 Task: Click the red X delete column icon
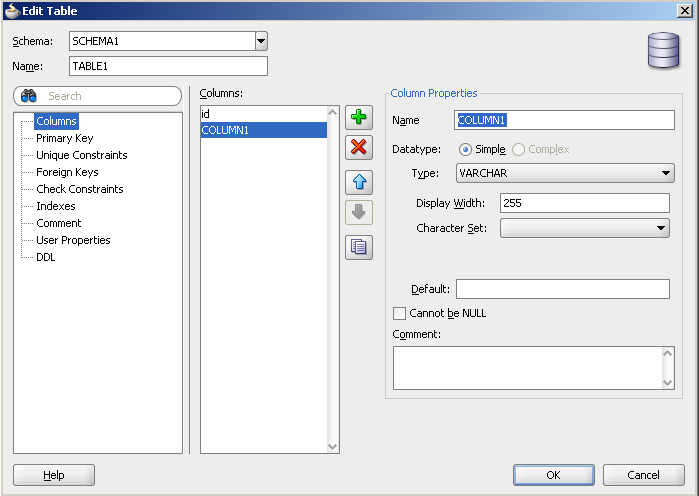(x=358, y=148)
